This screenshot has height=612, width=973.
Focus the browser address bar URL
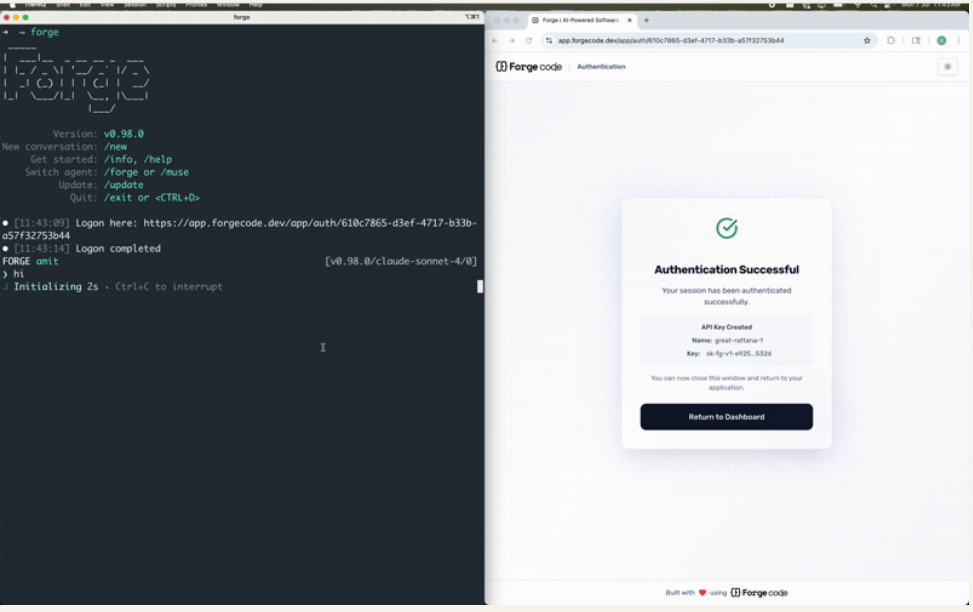[671, 40]
